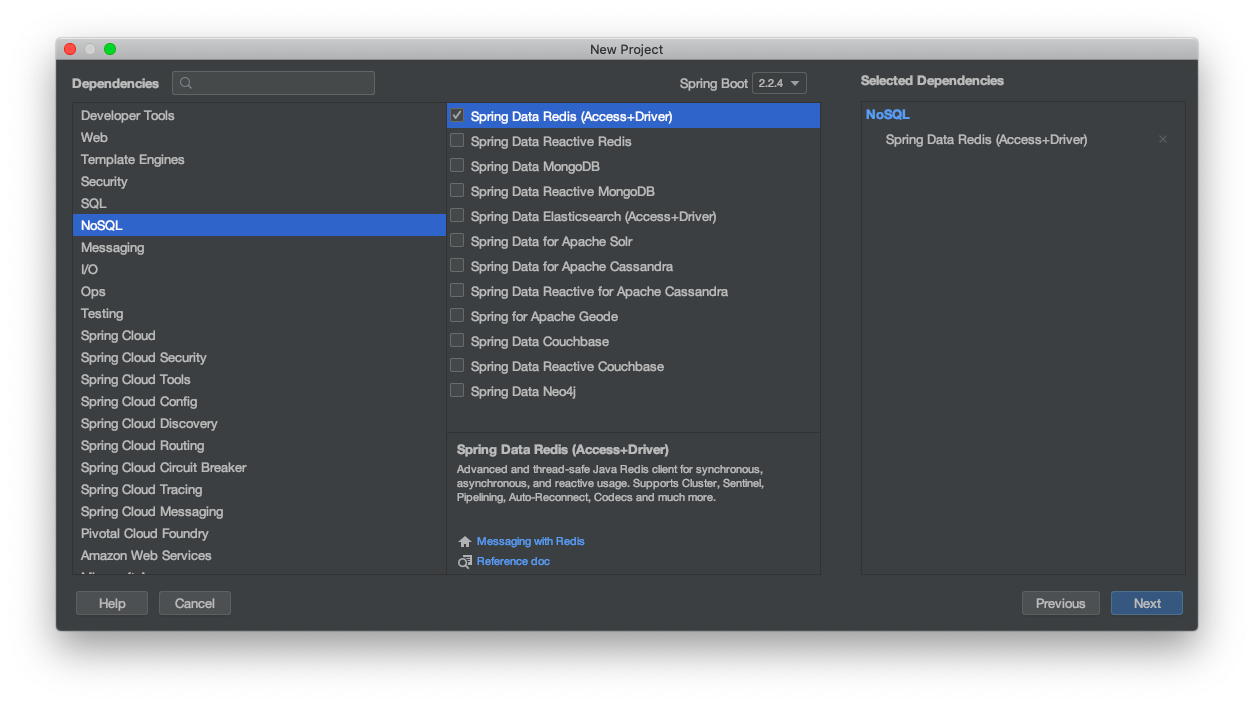Choose the Spring Cloud Tools category

[259, 380]
